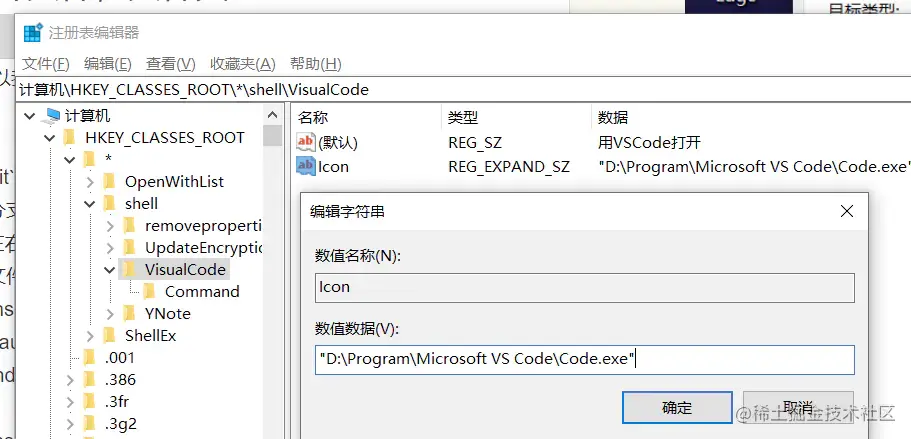Collapse the VisualCode key
The image size is (911, 439).
pos(110,269)
